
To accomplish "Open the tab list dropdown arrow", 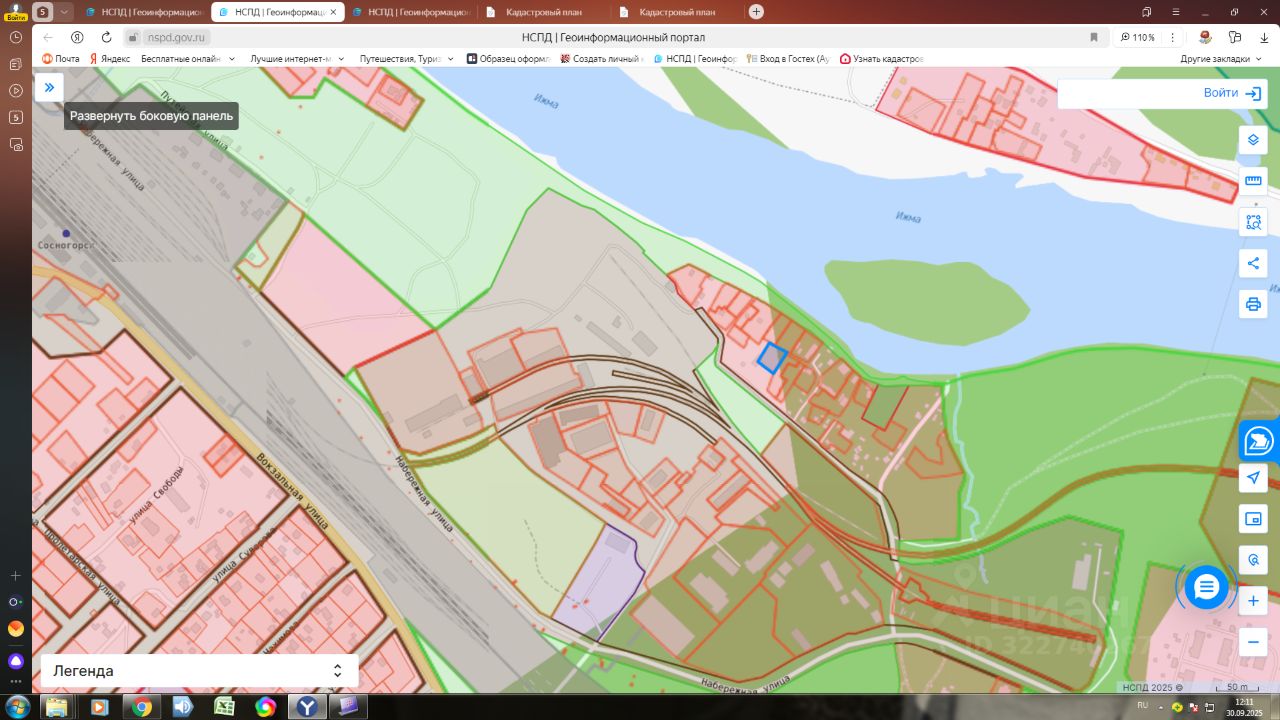I will pos(65,12).
